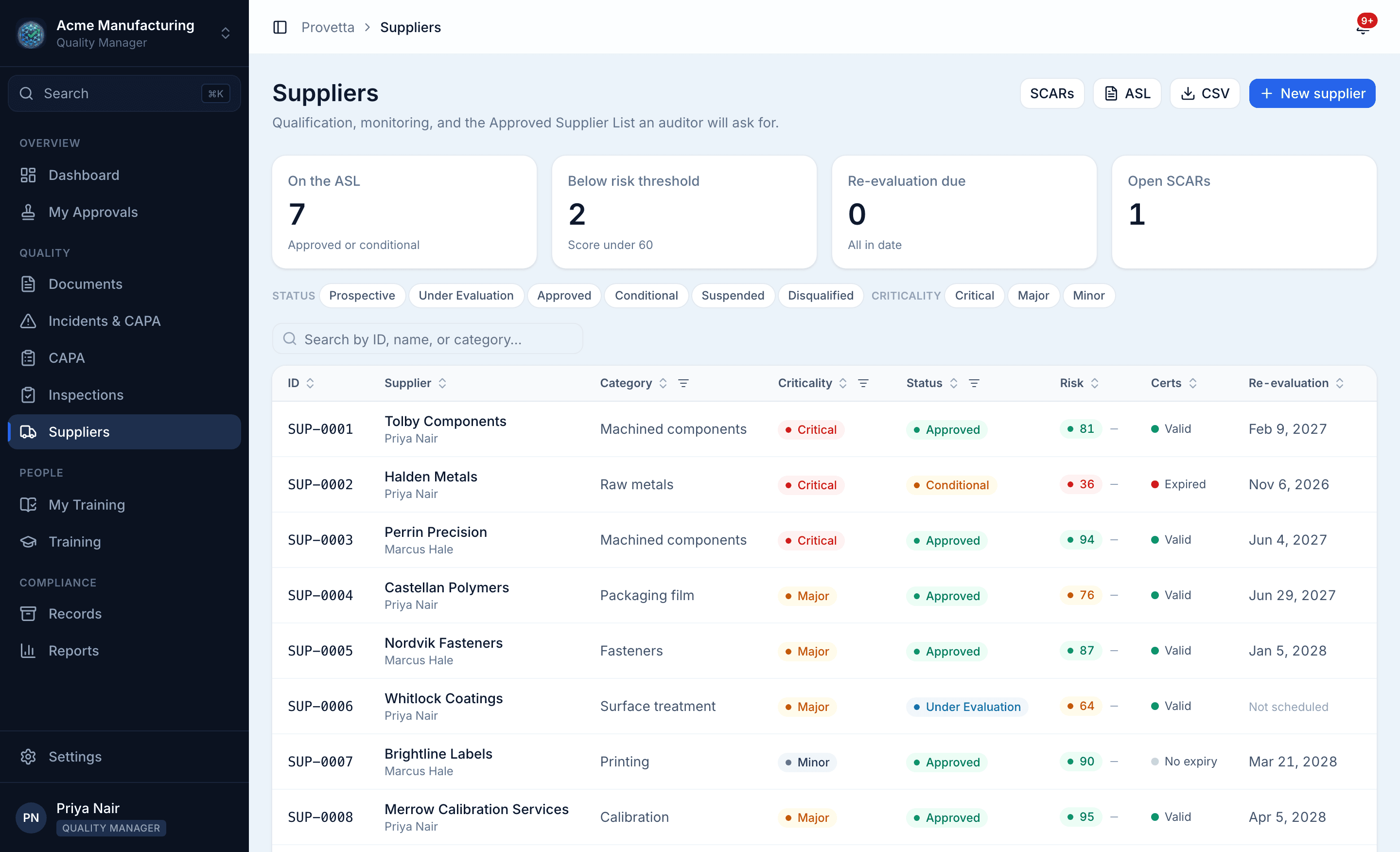Click the New supplier button
The width and height of the screenshot is (1400, 852).
[x=1312, y=93]
